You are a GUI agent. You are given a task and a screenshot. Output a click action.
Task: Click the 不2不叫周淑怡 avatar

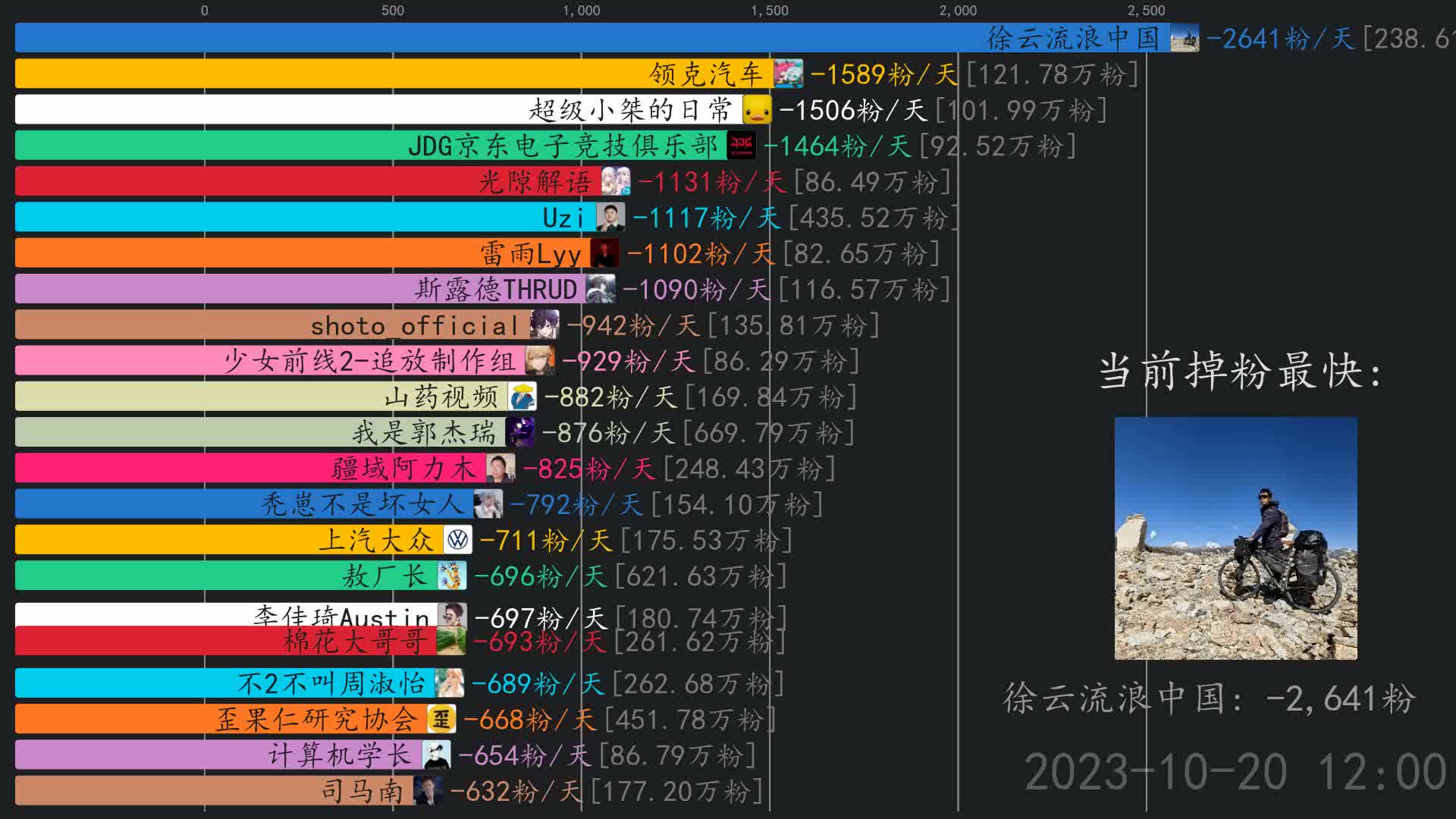449,683
